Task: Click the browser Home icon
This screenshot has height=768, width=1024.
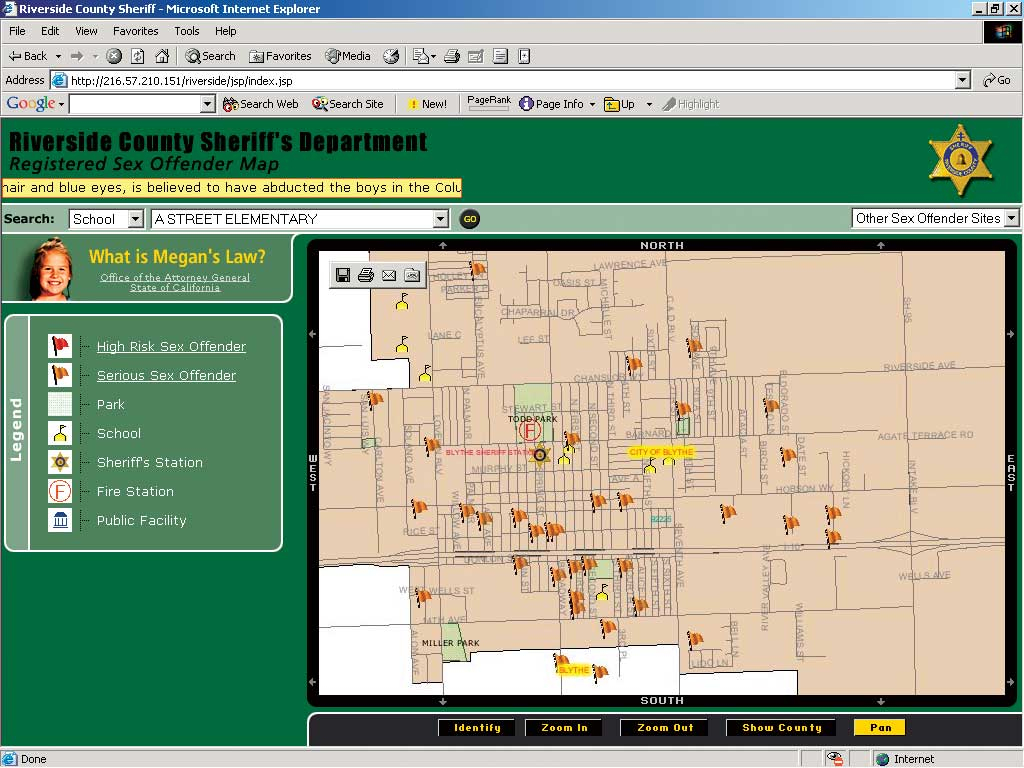Action: coord(162,56)
